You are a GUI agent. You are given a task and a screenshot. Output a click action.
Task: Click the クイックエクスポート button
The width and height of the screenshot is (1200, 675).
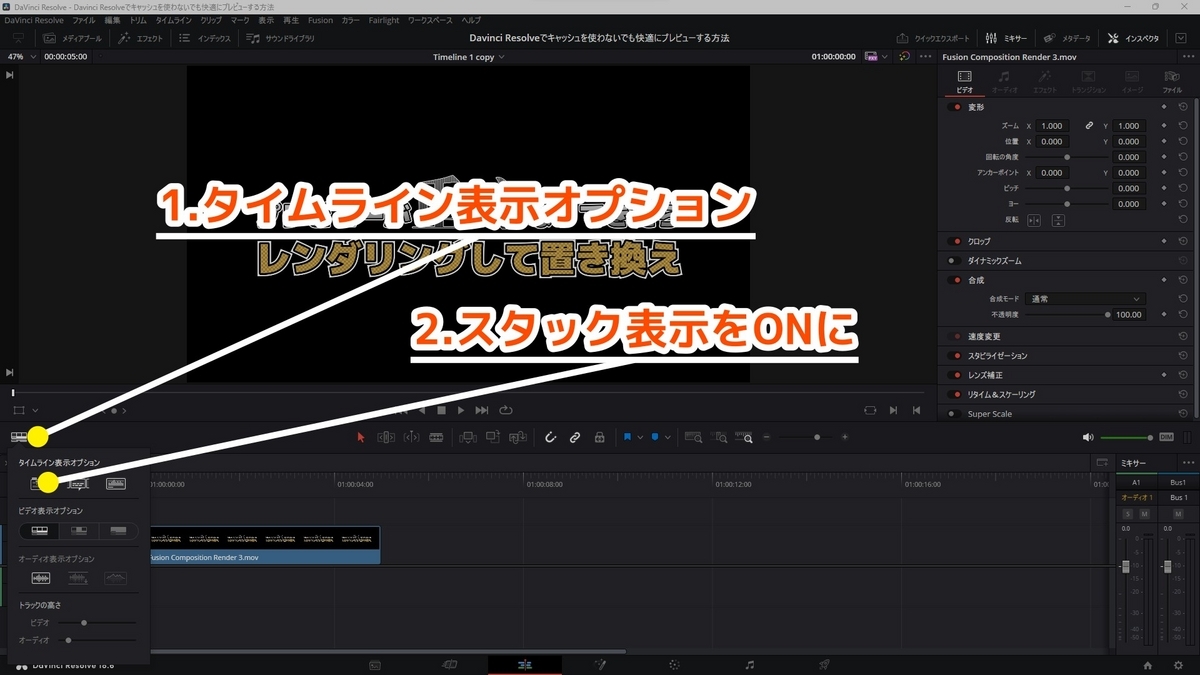[934, 37]
